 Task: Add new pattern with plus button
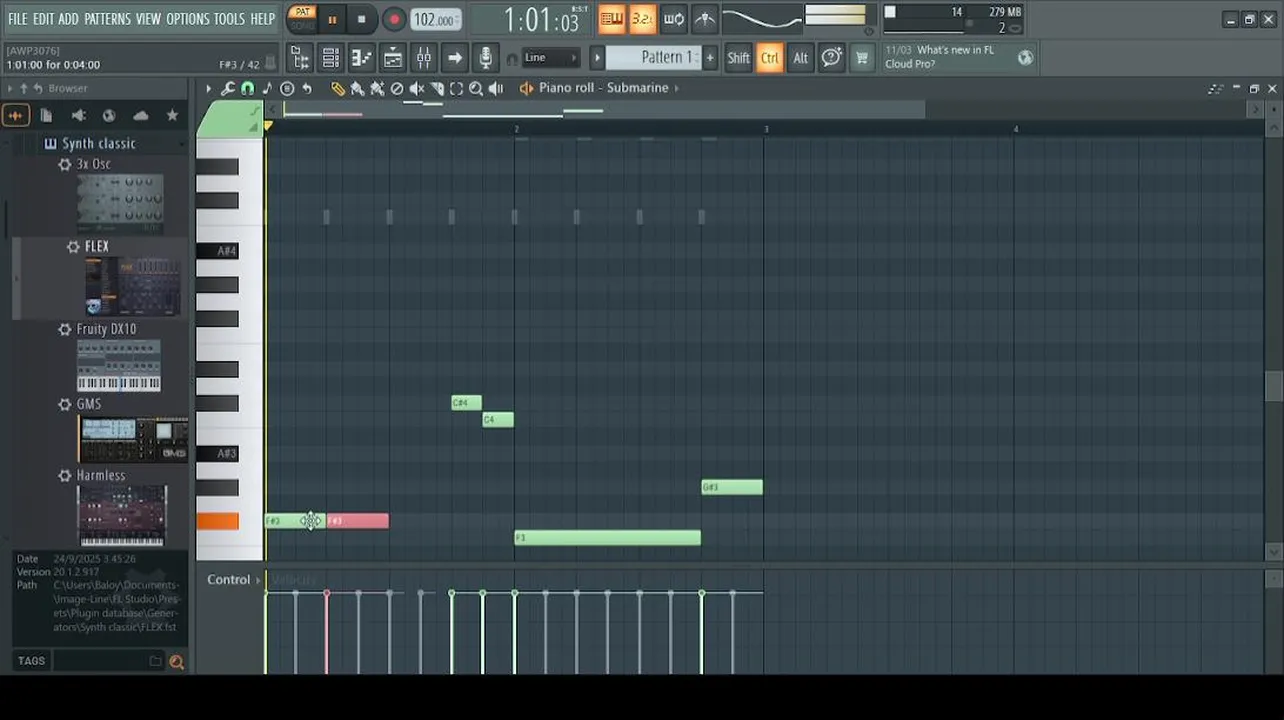(710, 58)
